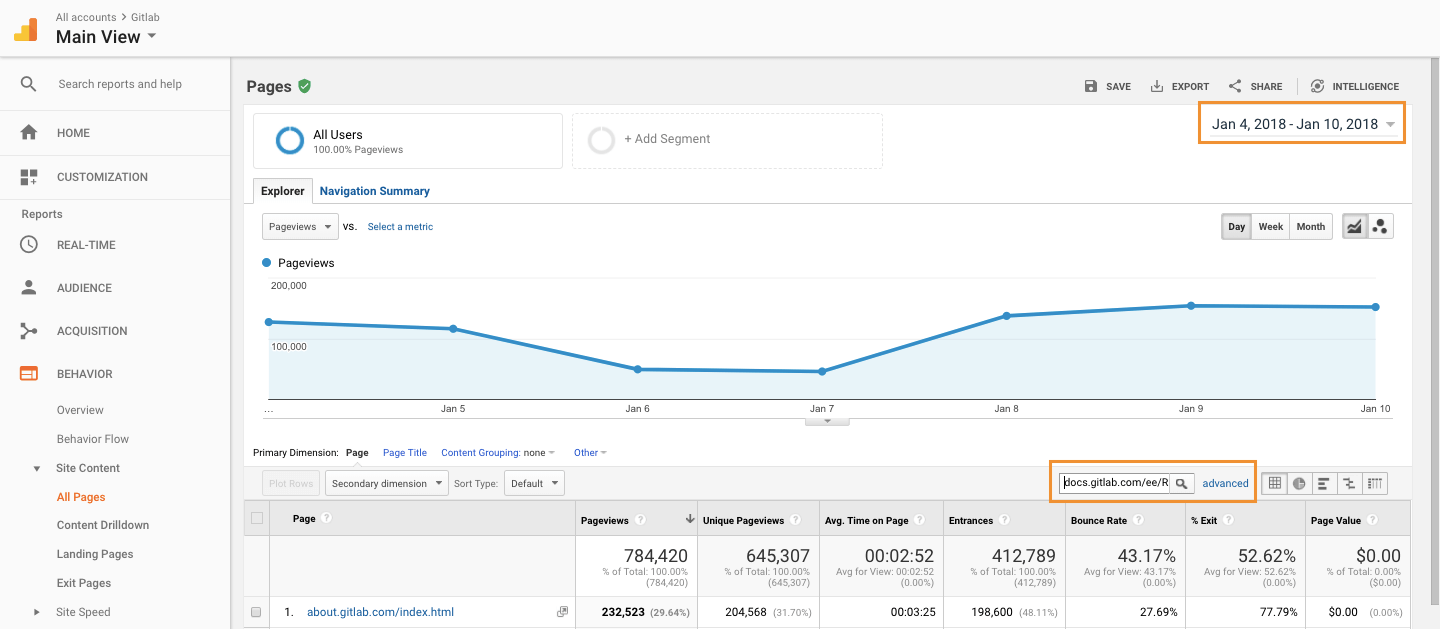Click inside the reports search field

[120, 84]
